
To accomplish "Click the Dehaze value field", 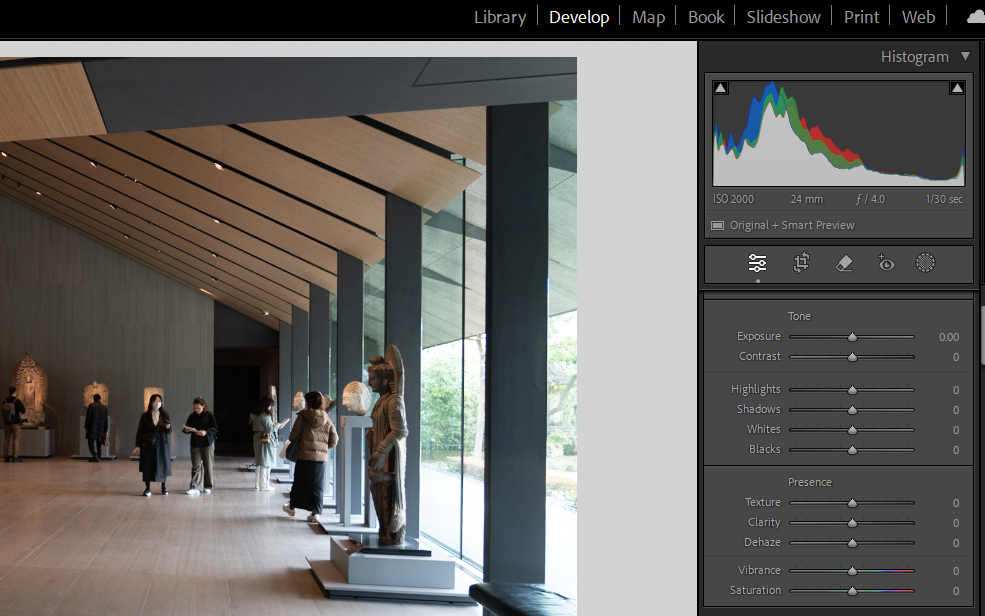I will 955,543.
